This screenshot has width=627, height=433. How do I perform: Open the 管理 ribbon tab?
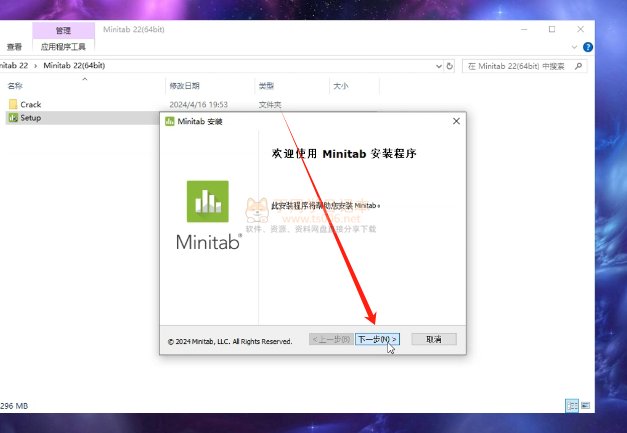pos(63,30)
